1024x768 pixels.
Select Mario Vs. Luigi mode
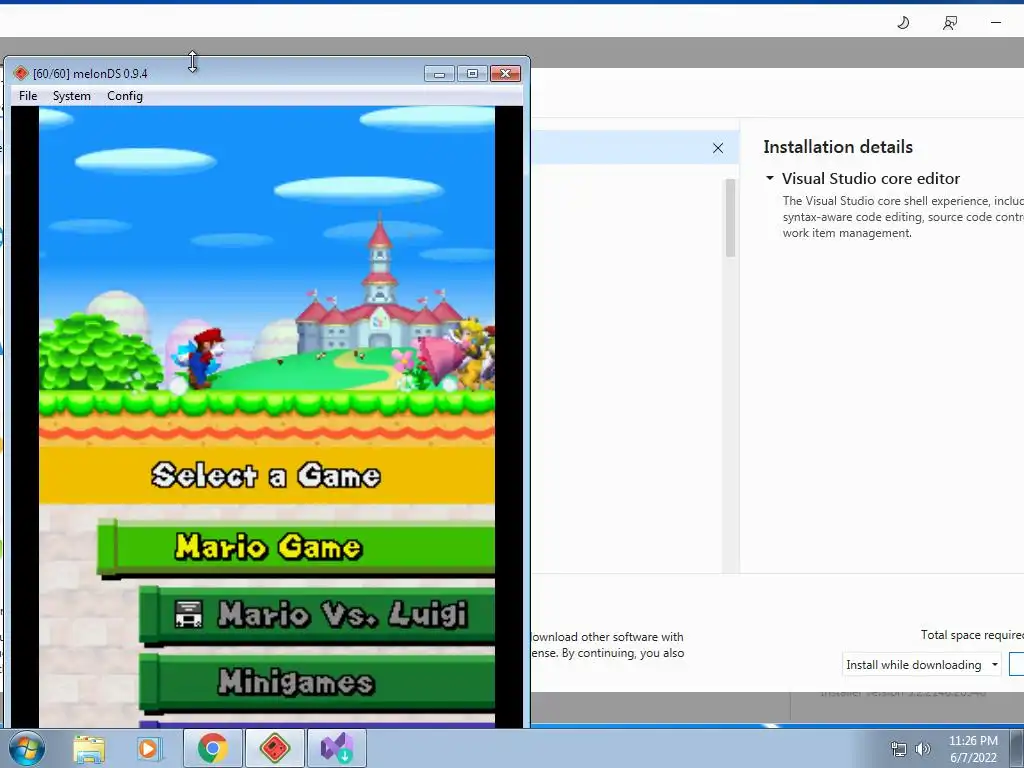[318, 614]
